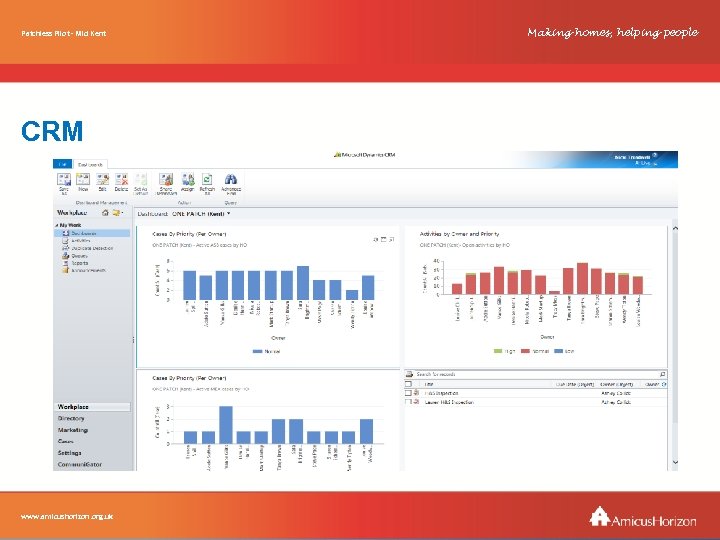Image resolution: width=720 pixels, height=540 pixels.
Task: Click the dashboard scrollbar down arrow
Action: [x=675, y=462]
